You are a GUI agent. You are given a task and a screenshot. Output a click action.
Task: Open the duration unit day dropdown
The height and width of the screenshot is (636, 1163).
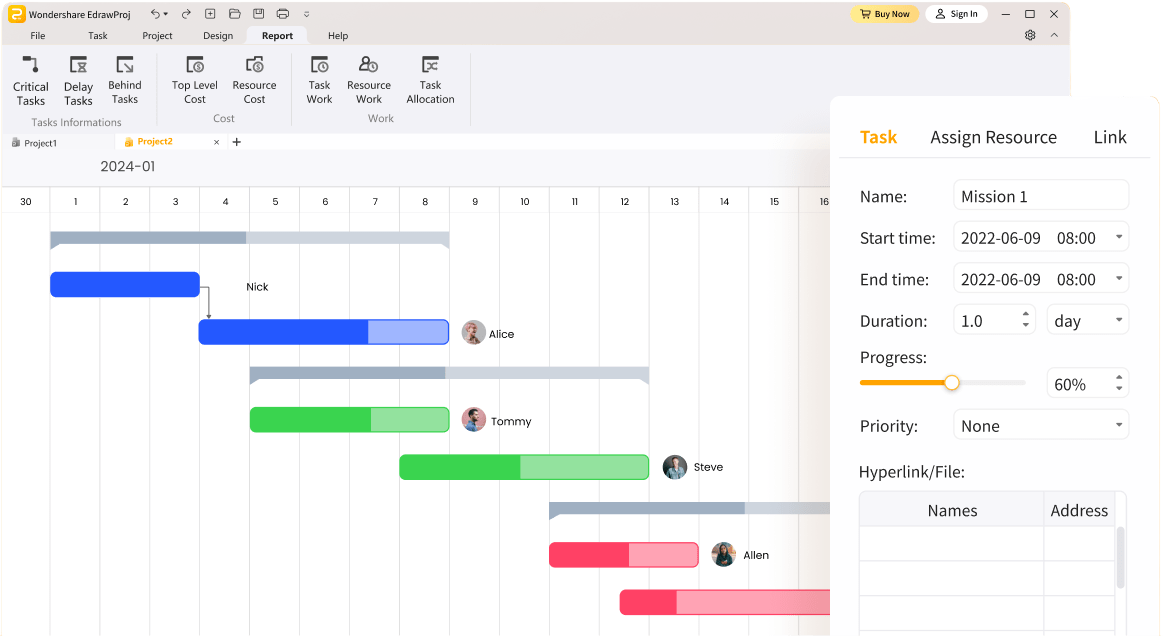click(x=1087, y=321)
